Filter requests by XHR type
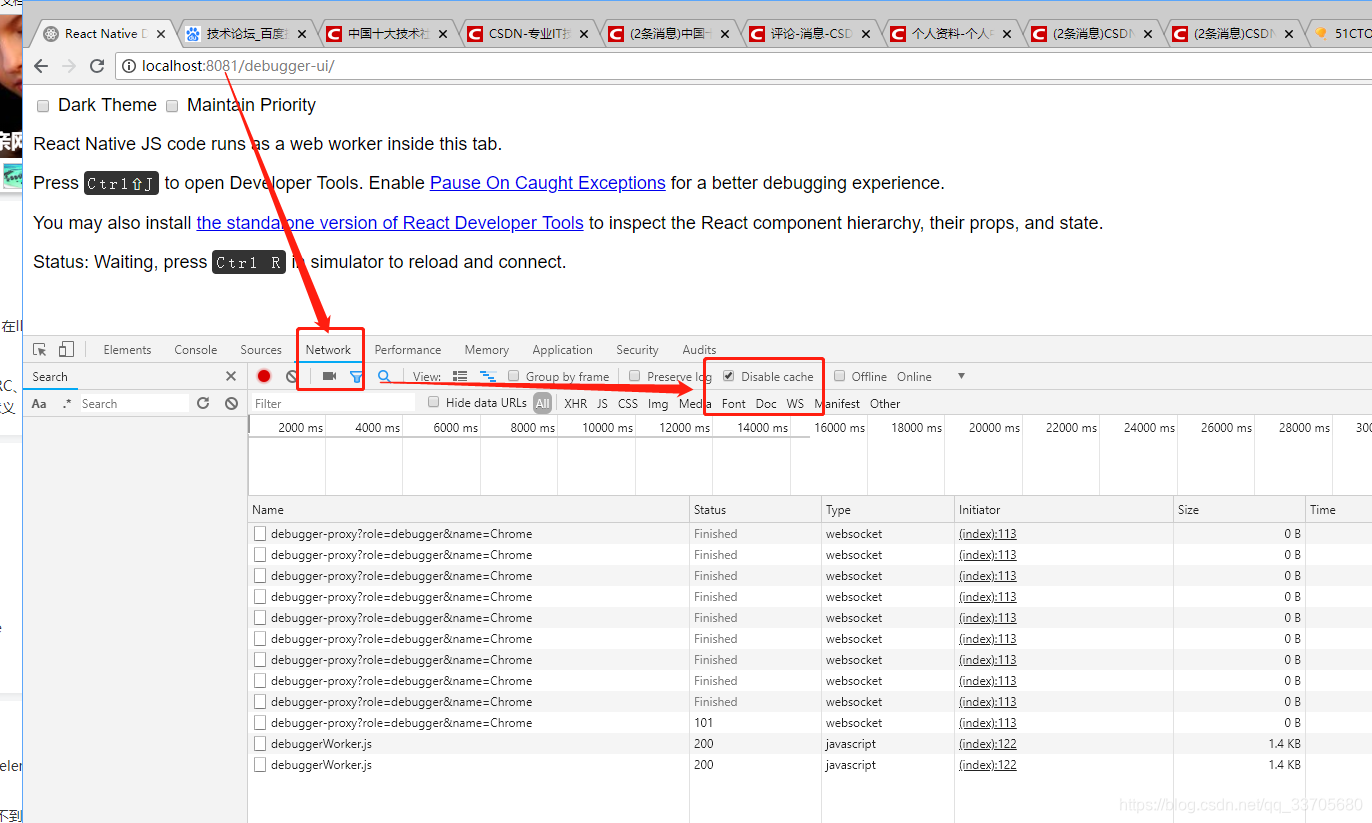 576,404
